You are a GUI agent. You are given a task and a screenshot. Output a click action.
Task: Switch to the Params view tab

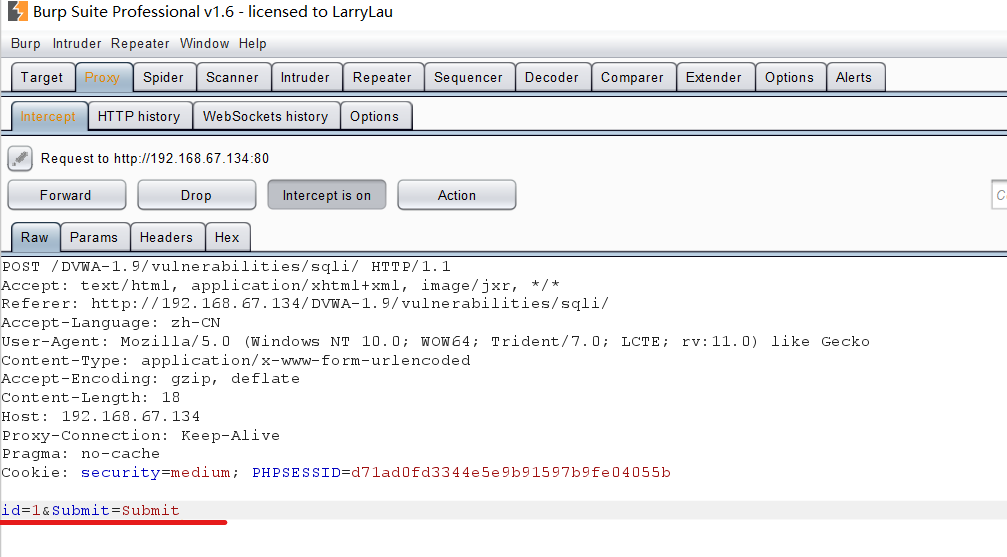coord(94,237)
